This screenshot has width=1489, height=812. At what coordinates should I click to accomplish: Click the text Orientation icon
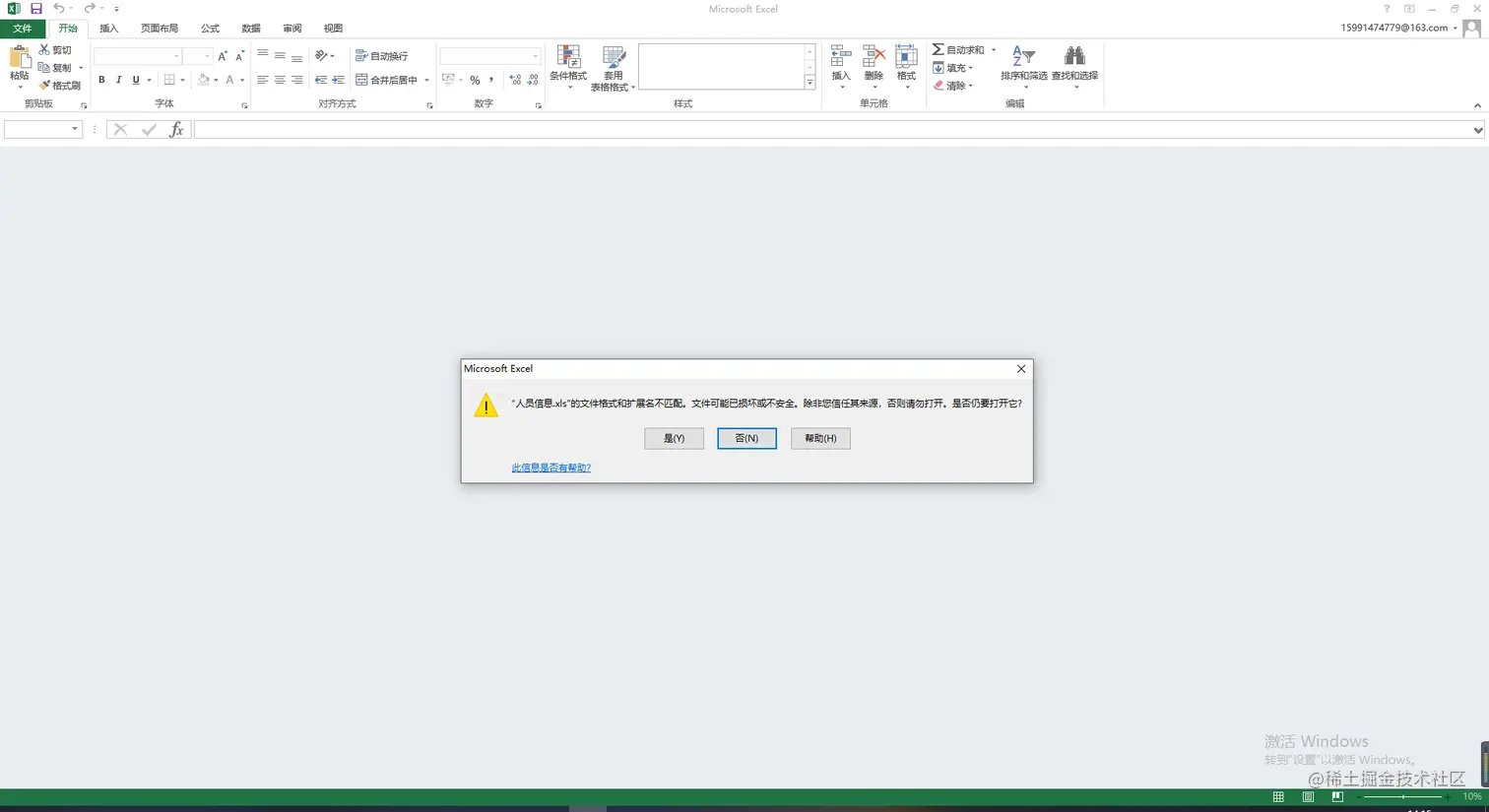(321, 56)
